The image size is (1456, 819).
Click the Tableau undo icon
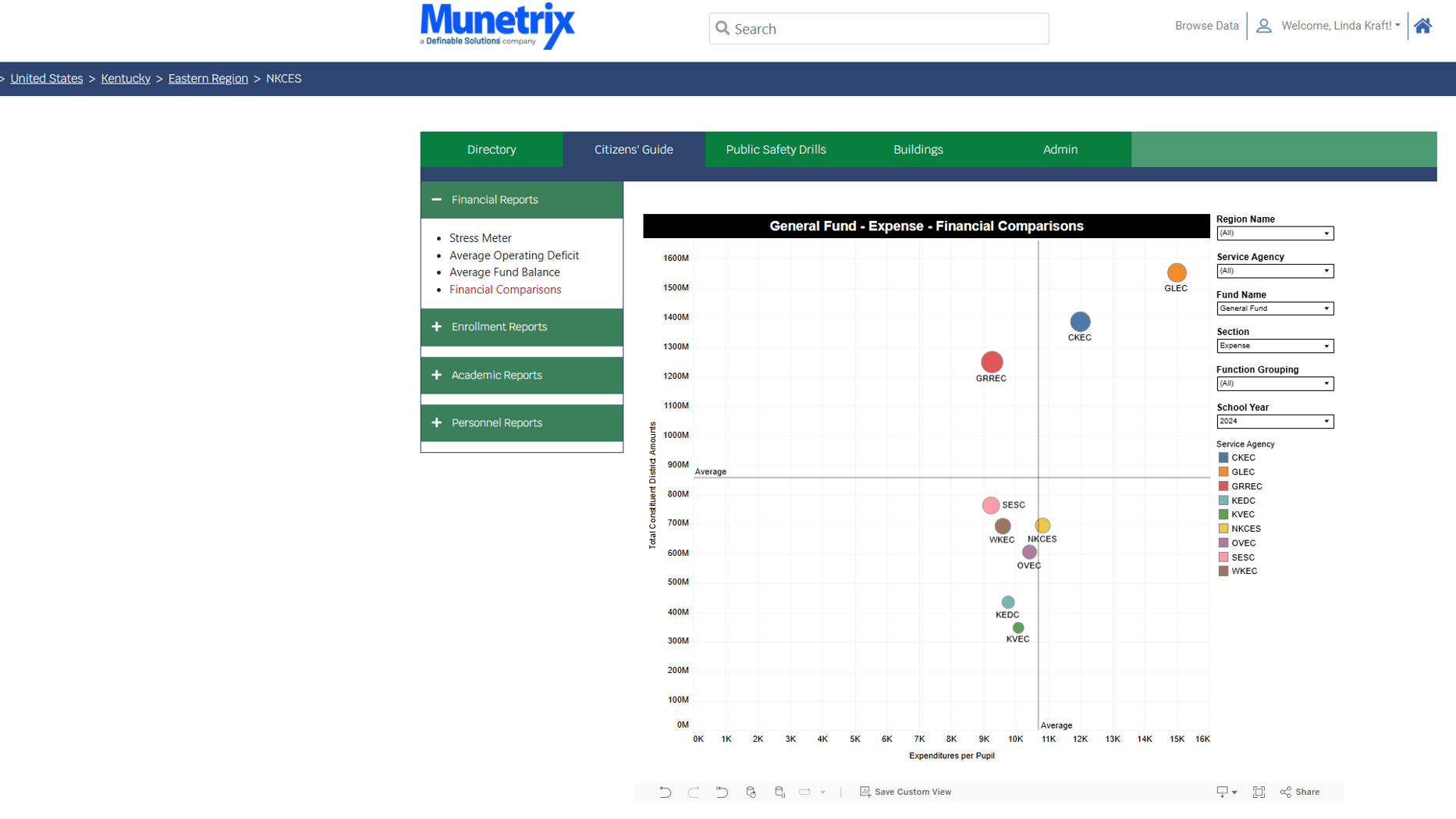tap(665, 792)
